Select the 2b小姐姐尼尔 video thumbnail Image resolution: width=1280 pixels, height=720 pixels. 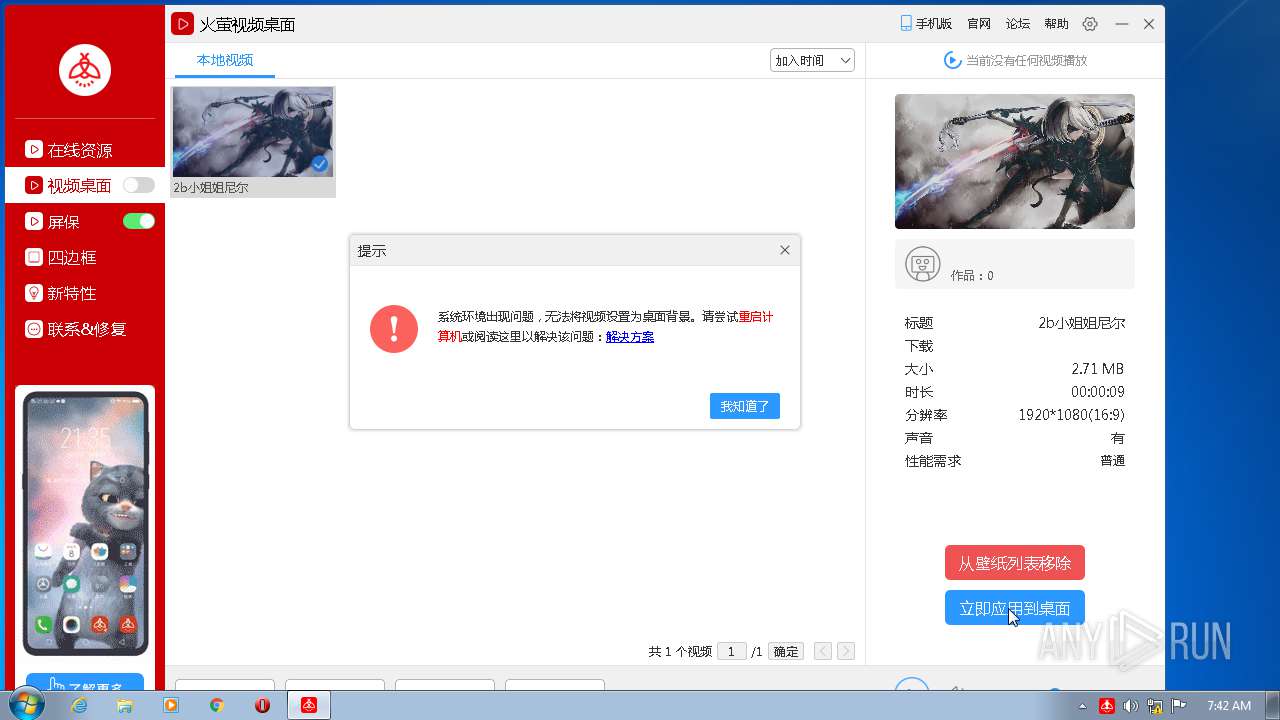253,132
